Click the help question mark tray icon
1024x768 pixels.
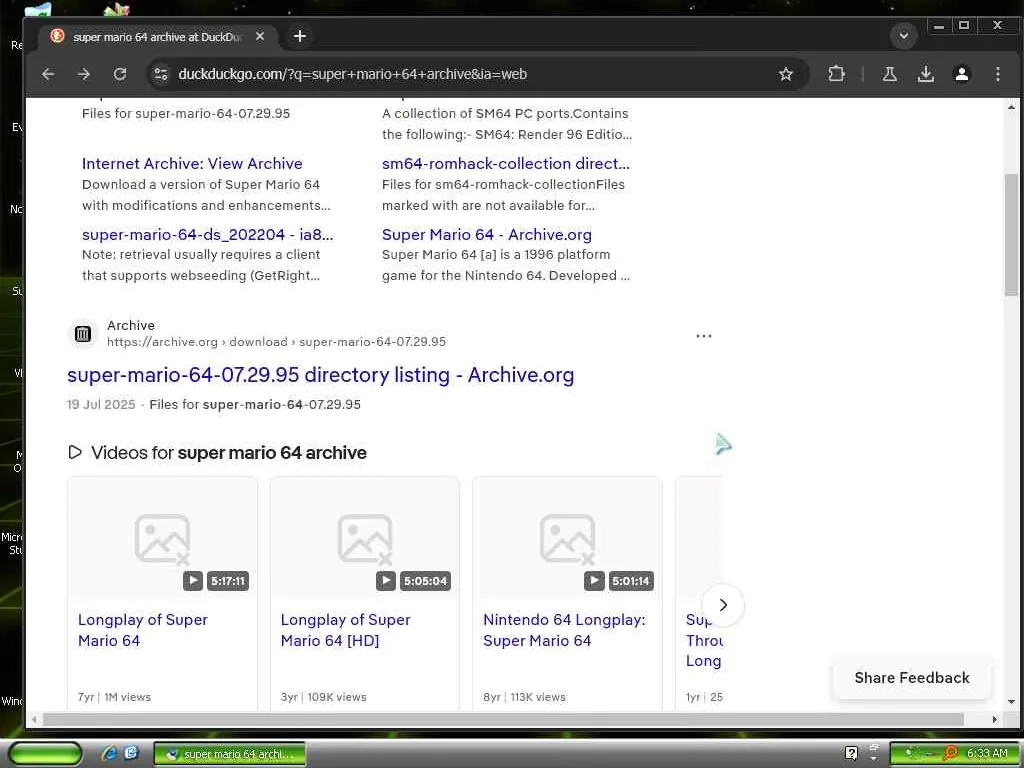[851, 754]
